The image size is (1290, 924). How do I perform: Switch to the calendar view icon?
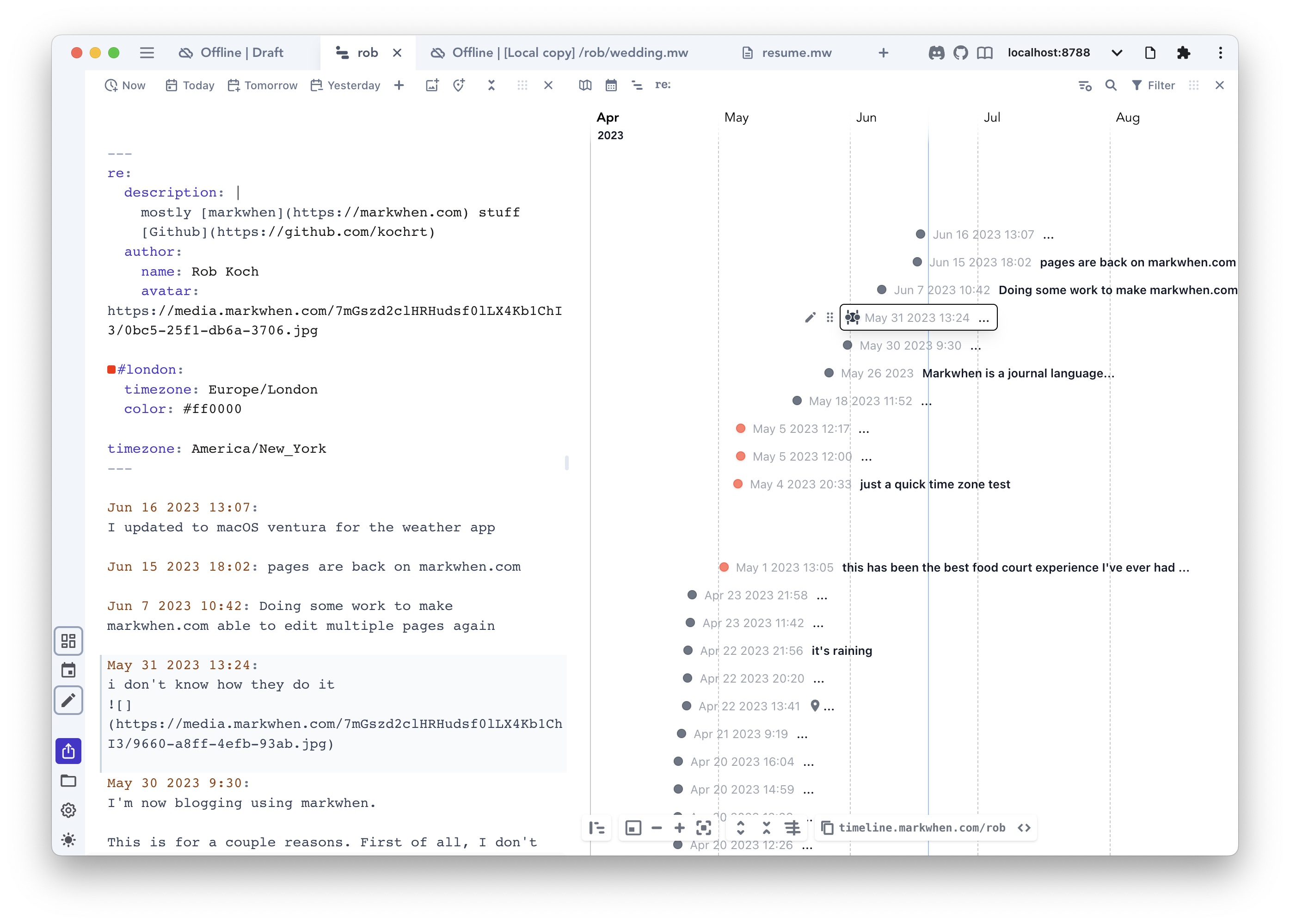pos(611,86)
